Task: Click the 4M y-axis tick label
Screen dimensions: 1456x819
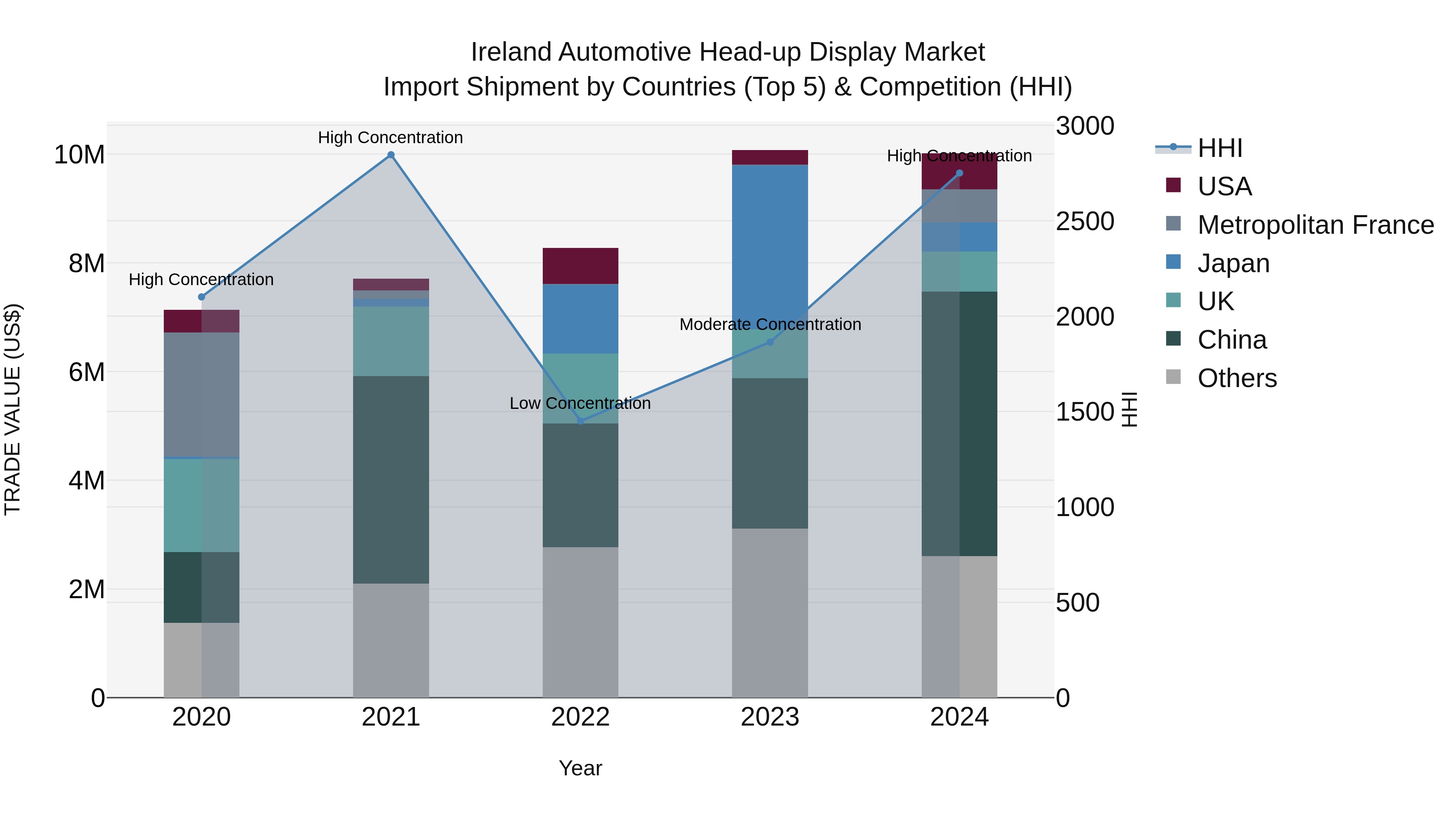Action: point(87,480)
